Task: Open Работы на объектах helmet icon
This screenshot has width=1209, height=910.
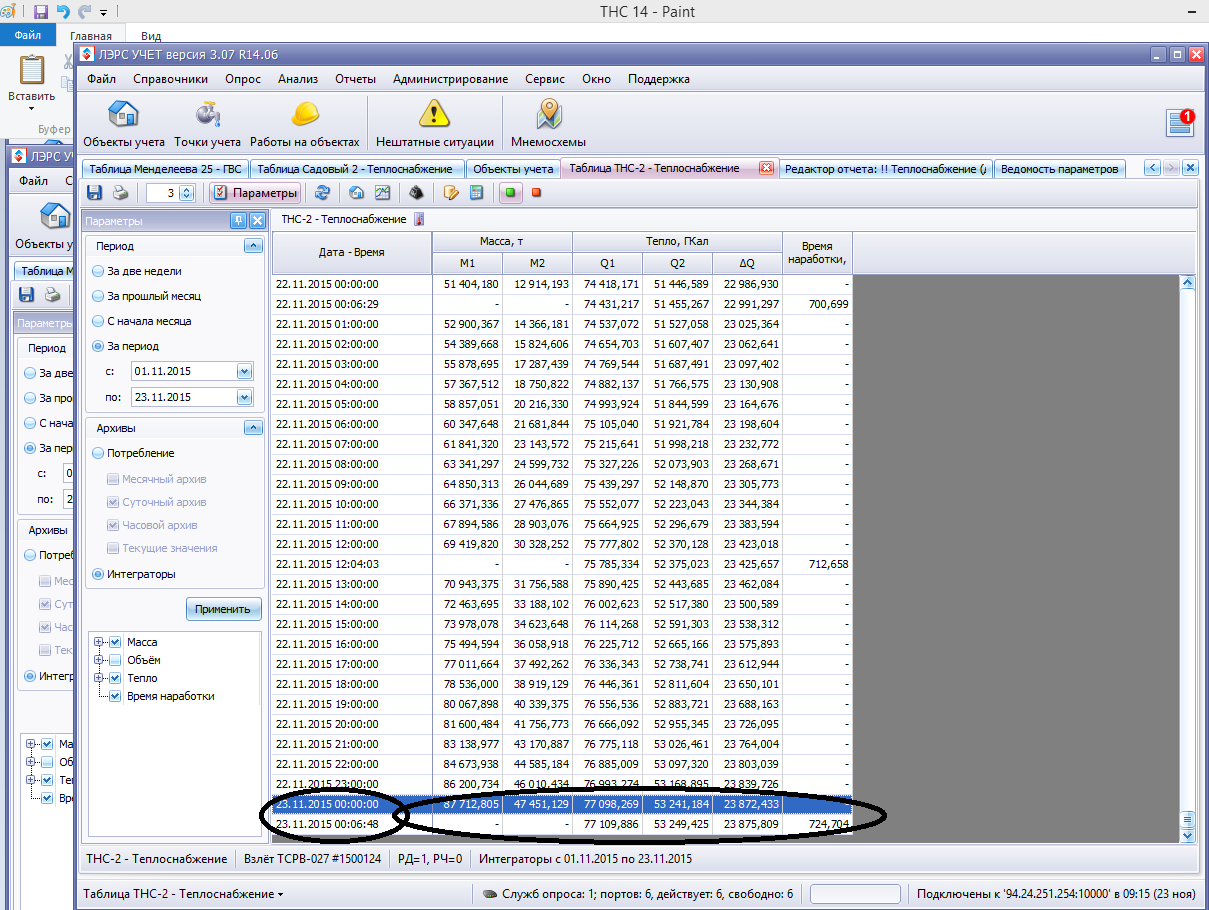Action: (304, 124)
